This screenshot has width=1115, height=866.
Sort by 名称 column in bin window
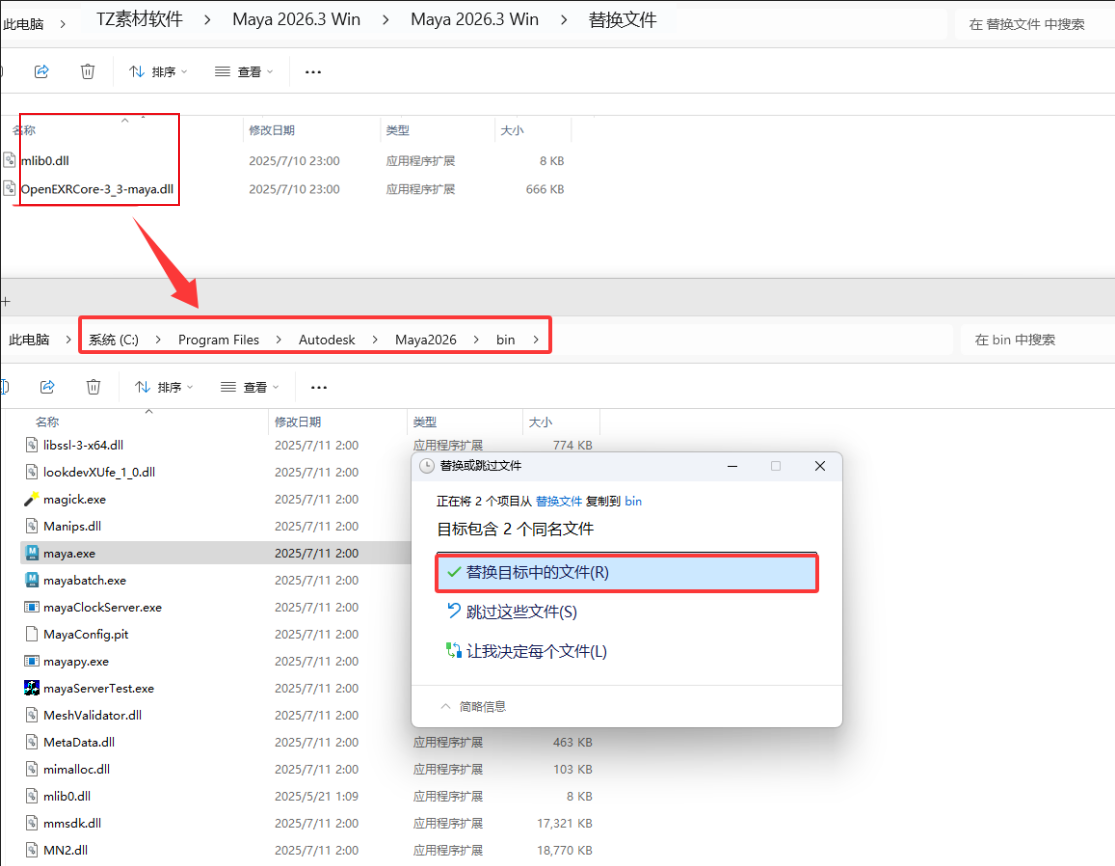click(x=47, y=422)
